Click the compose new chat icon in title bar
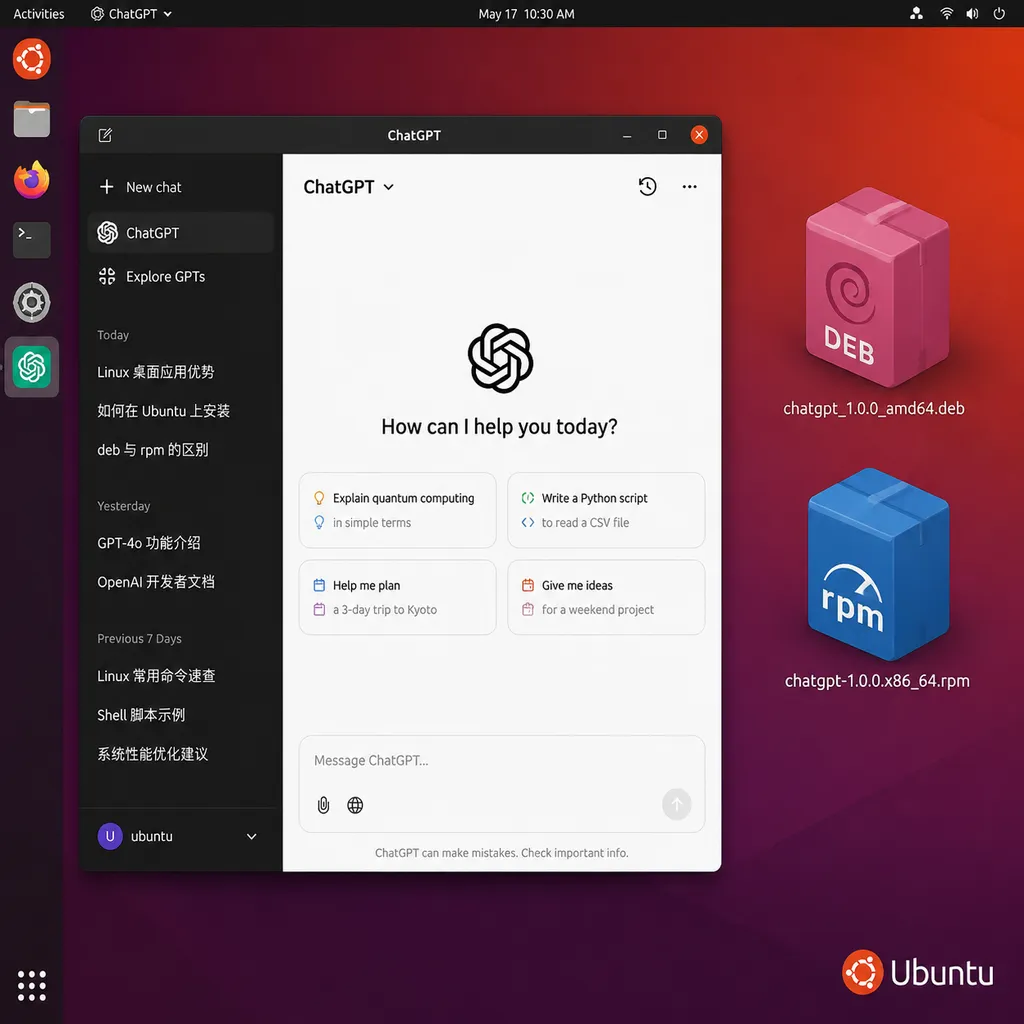The image size is (1024, 1024). (105, 135)
